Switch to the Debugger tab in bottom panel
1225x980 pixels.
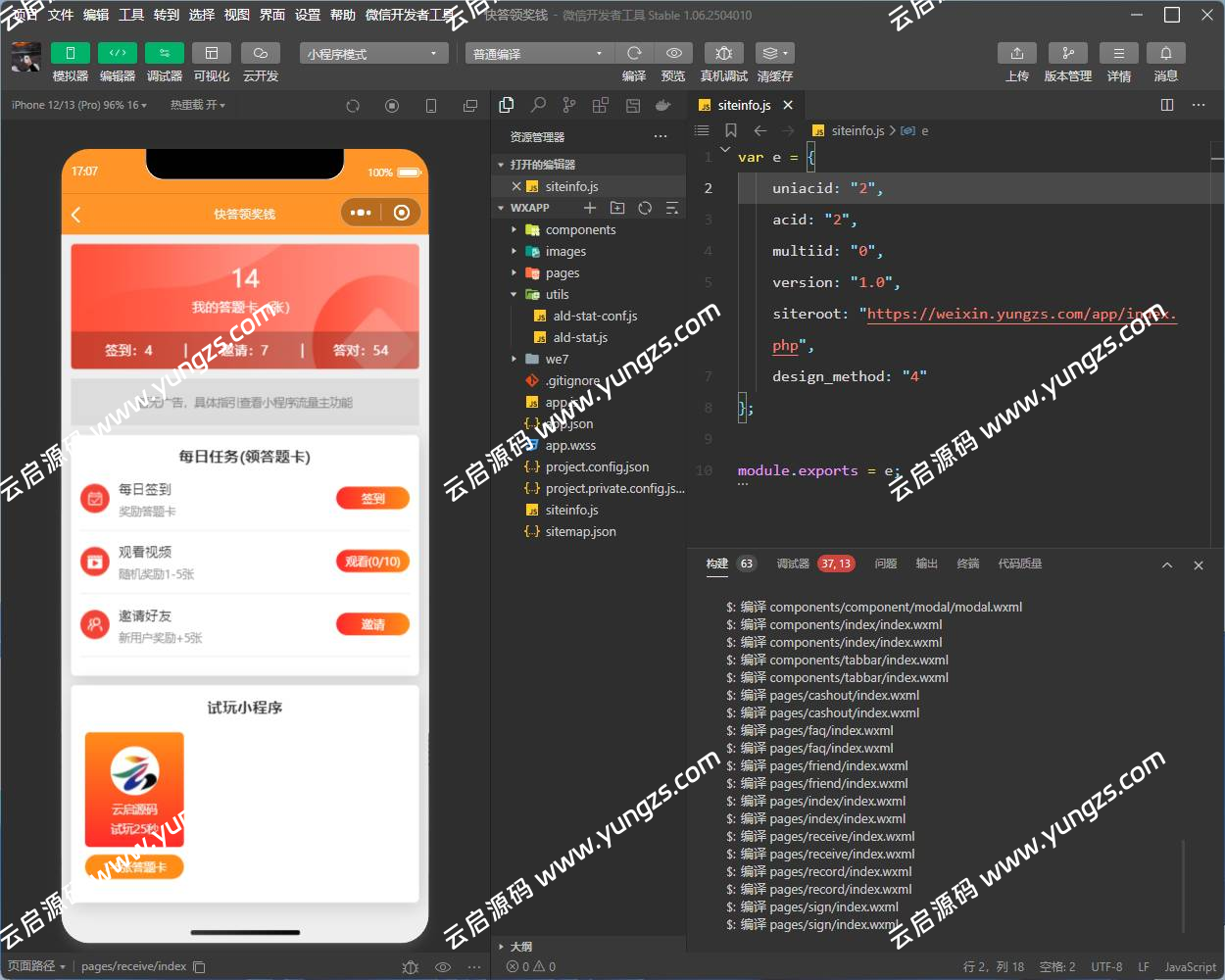pos(793,563)
